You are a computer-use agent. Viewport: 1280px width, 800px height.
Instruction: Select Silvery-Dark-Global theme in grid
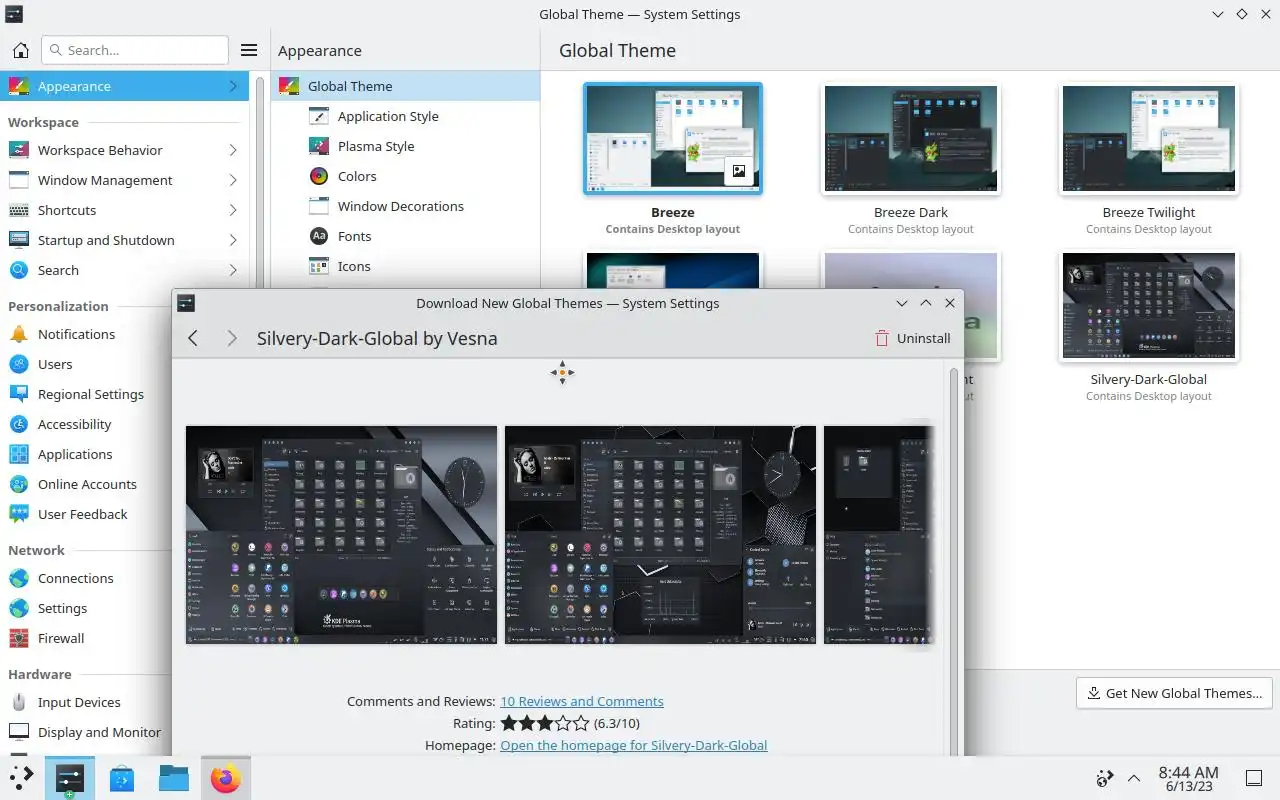1149,306
